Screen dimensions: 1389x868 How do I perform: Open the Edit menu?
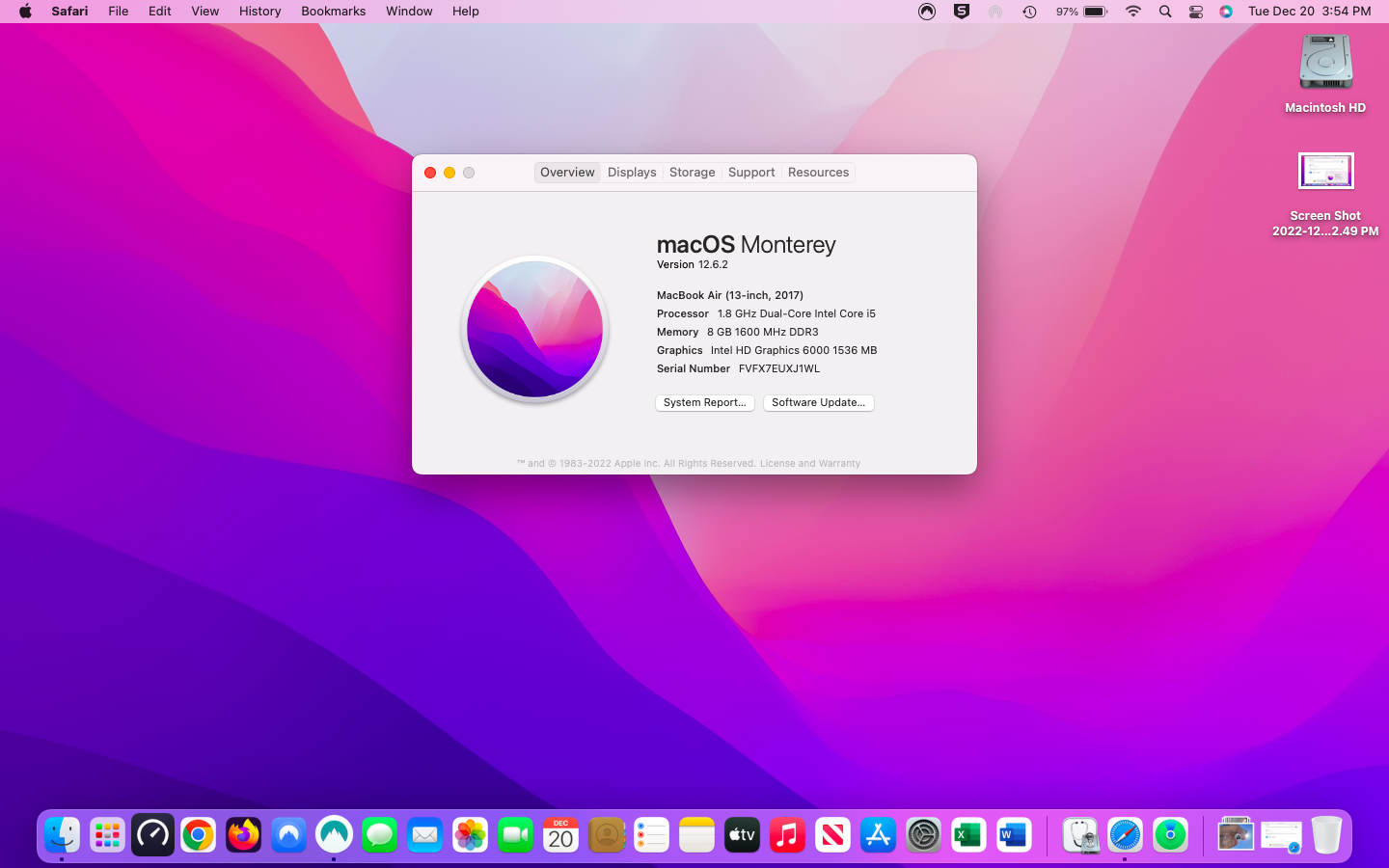160,12
